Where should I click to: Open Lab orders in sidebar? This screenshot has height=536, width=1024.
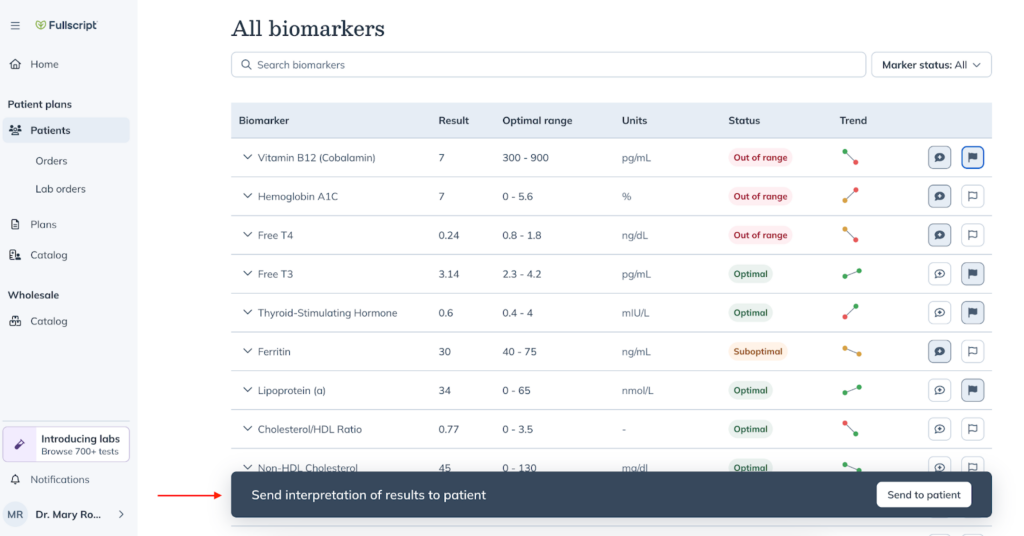tap(60, 189)
